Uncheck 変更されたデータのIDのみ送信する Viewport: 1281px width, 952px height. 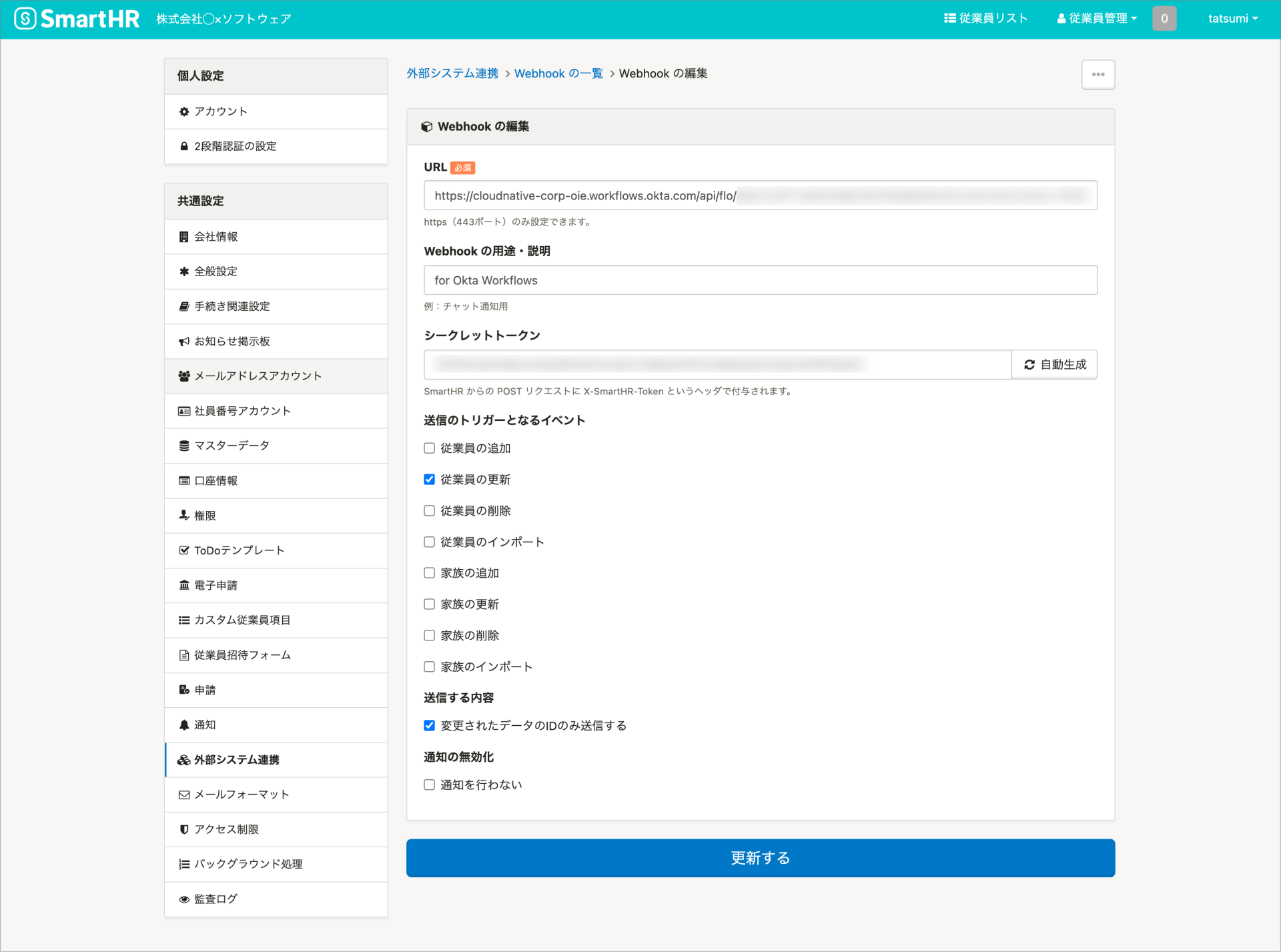point(429,726)
